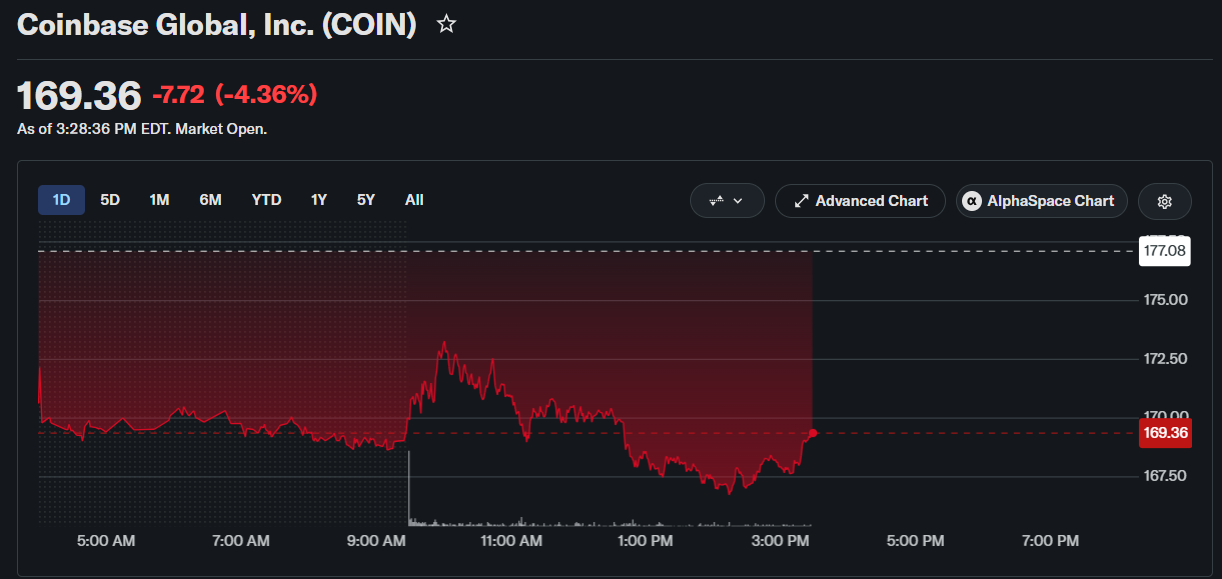Open the chart type dropdown
The image size is (1222, 579).
(727, 201)
